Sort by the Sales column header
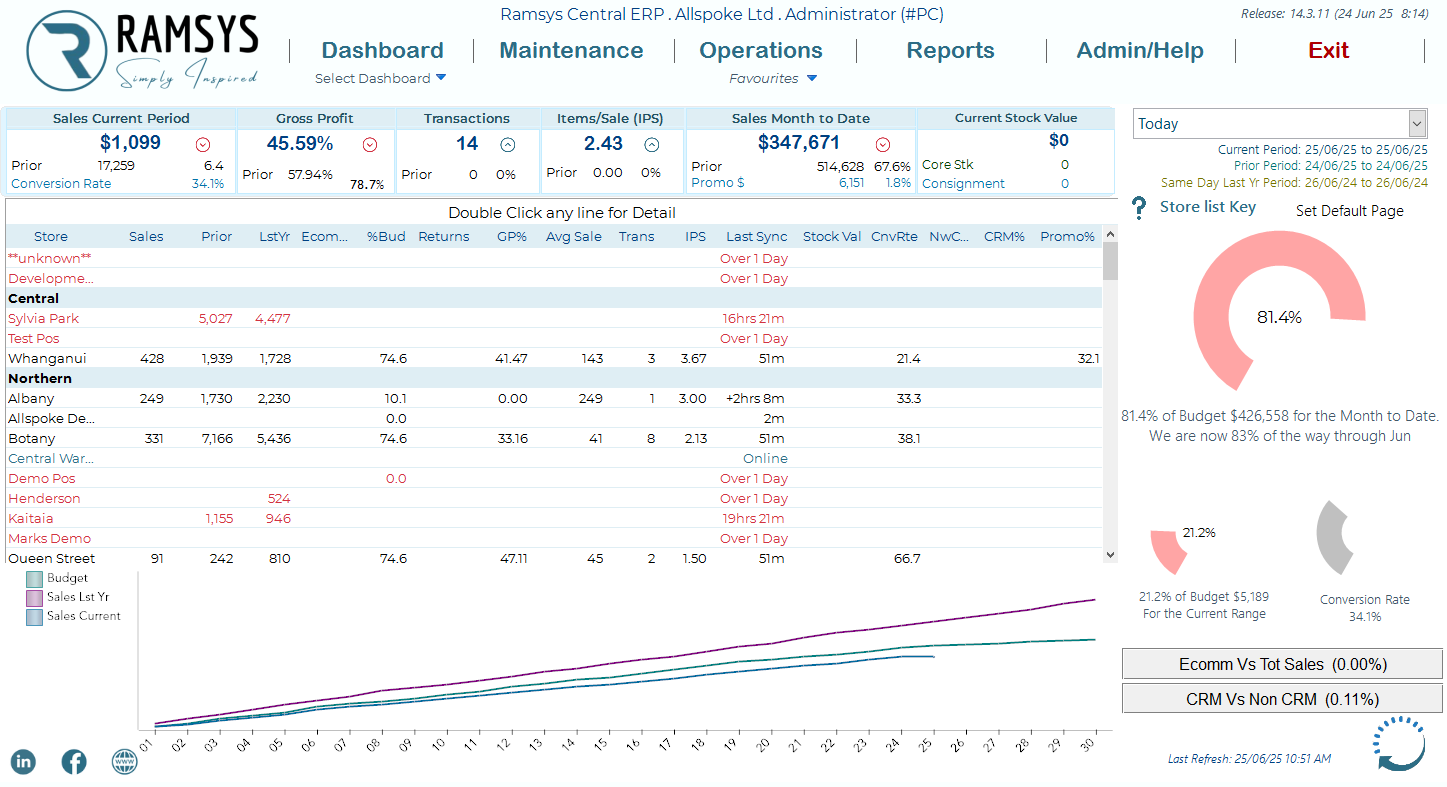 point(146,237)
